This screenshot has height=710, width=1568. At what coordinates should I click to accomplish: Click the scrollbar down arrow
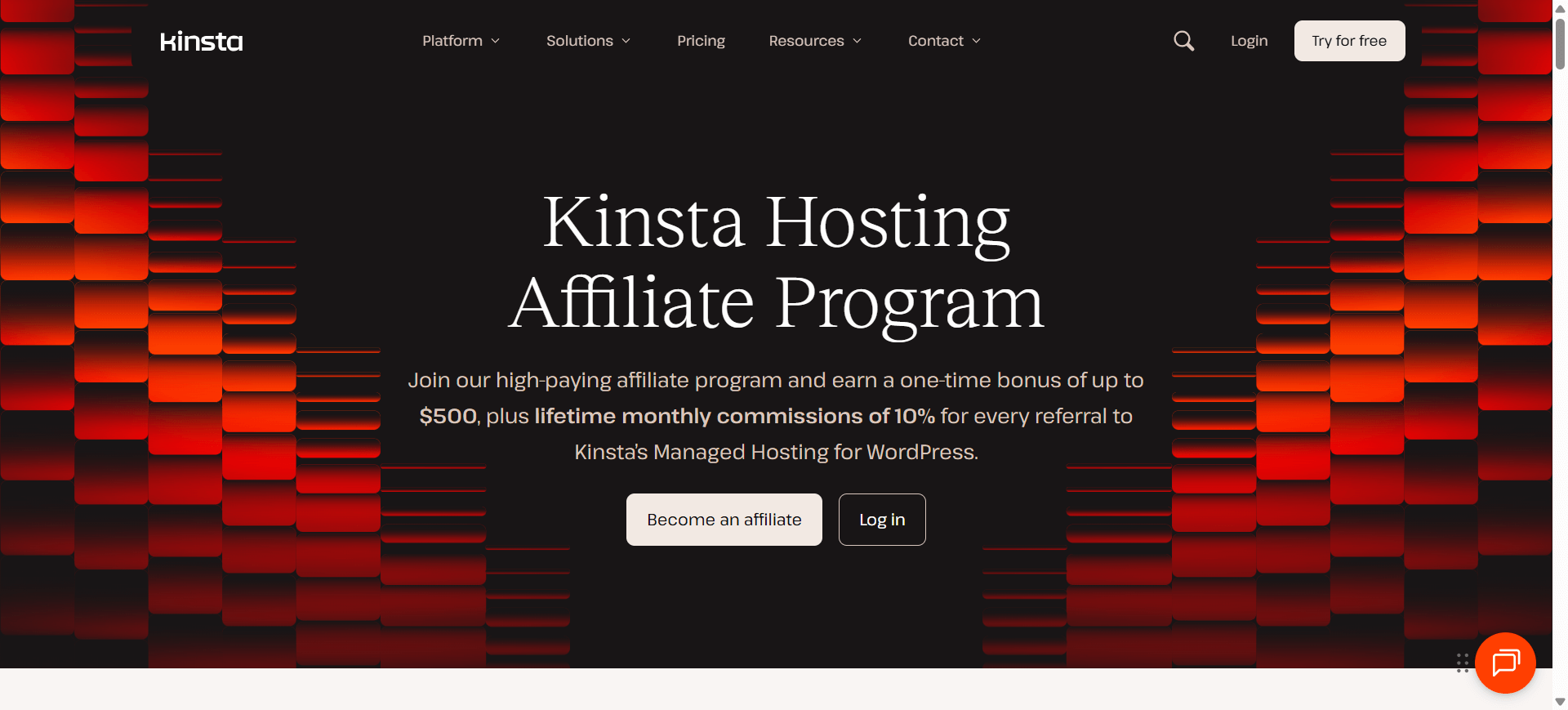[1560, 702]
